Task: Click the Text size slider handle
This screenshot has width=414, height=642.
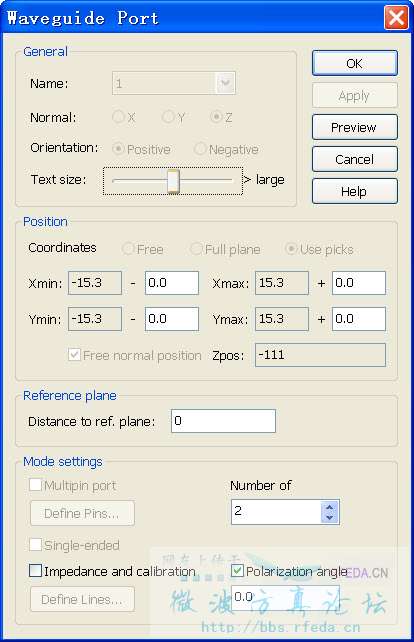Action: [173, 181]
